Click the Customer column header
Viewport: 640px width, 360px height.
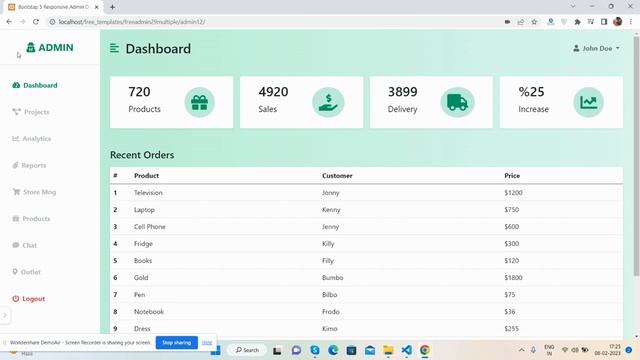337,176
